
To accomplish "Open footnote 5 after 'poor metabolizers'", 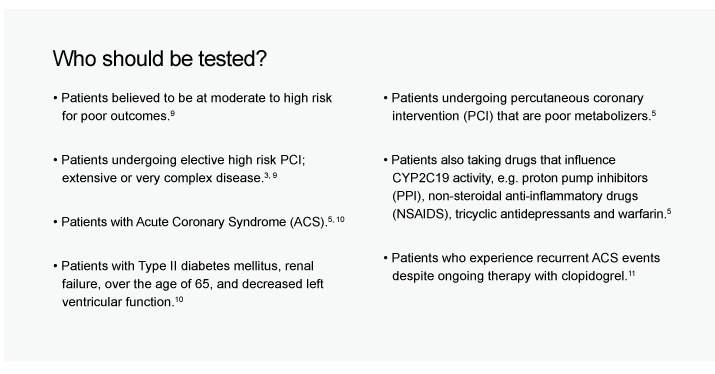I will 653,113.
